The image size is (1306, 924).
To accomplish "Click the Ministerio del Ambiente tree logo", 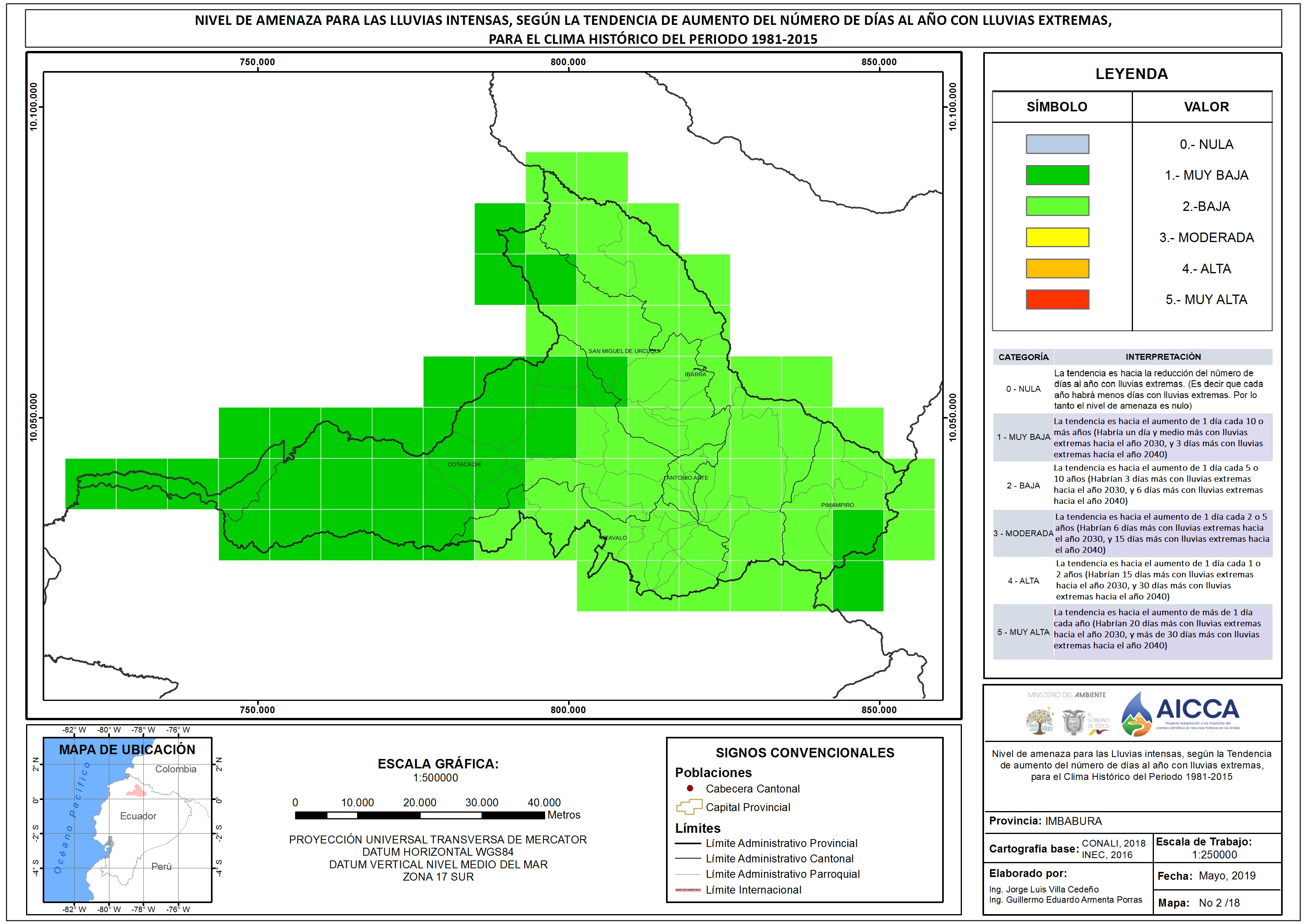I will pyautogui.click(x=1040, y=721).
